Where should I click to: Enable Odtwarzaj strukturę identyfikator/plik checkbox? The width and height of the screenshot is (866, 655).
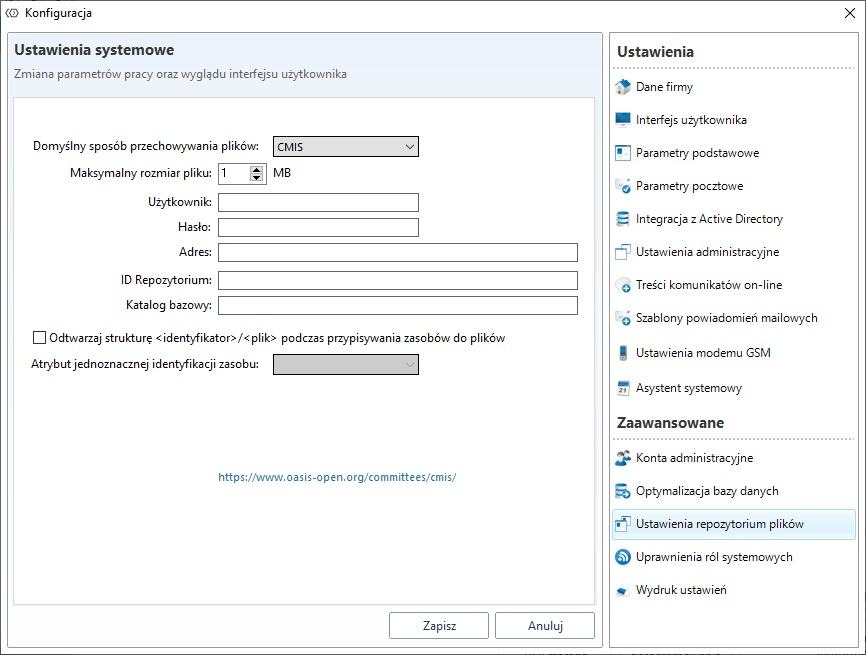40,338
